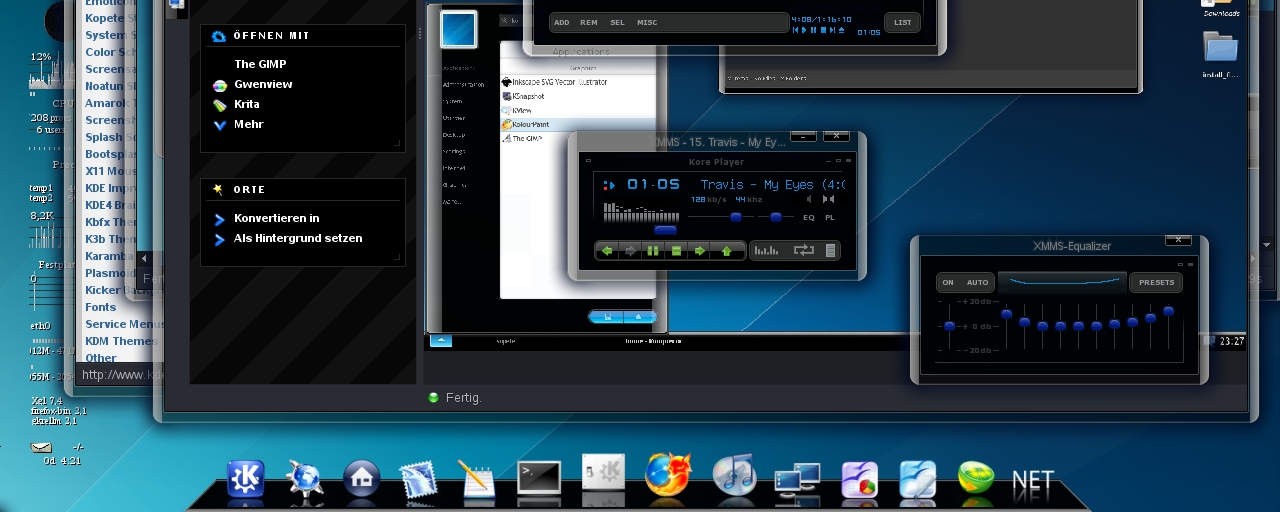Go to previous track in Kore Player
The image size is (1280, 512).
pyautogui.click(x=607, y=251)
